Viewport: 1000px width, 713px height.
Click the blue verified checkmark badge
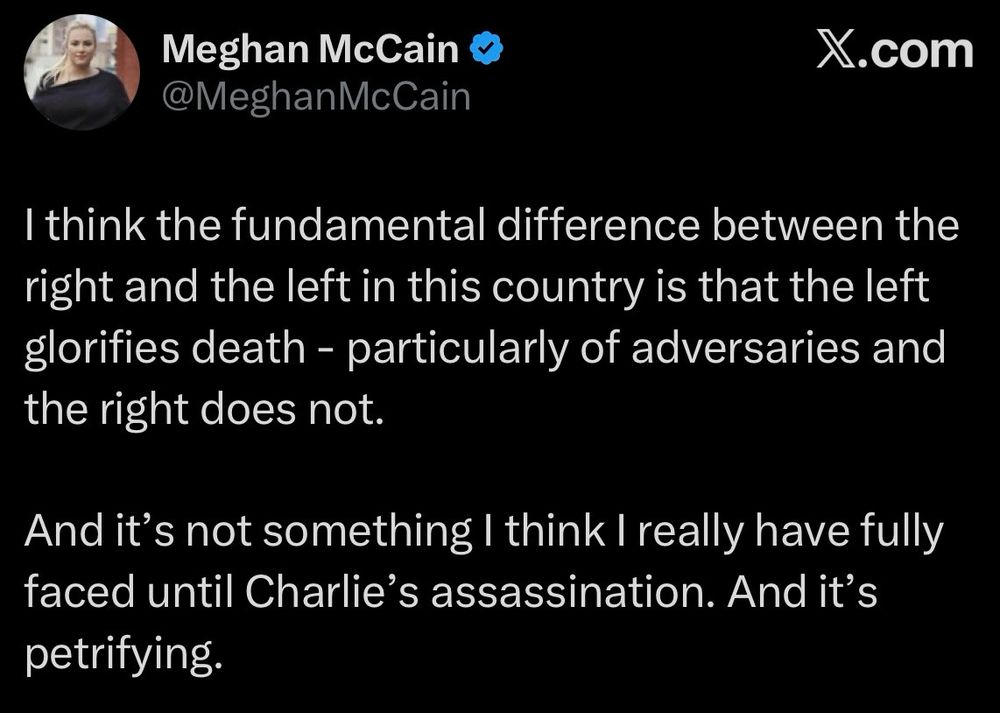point(488,50)
